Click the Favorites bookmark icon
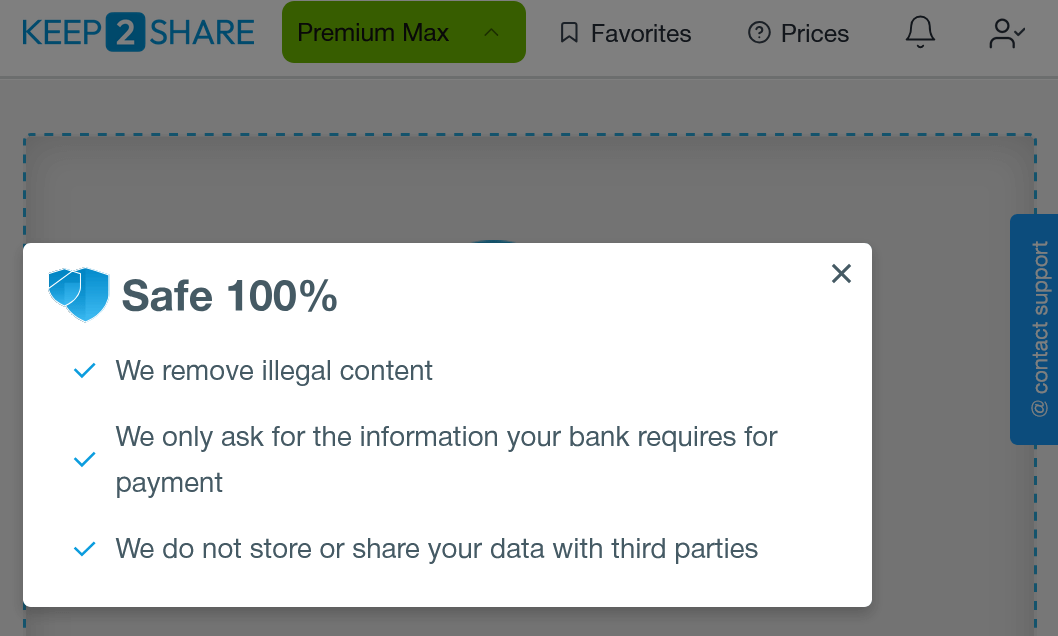Image resolution: width=1058 pixels, height=636 pixels. [569, 32]
